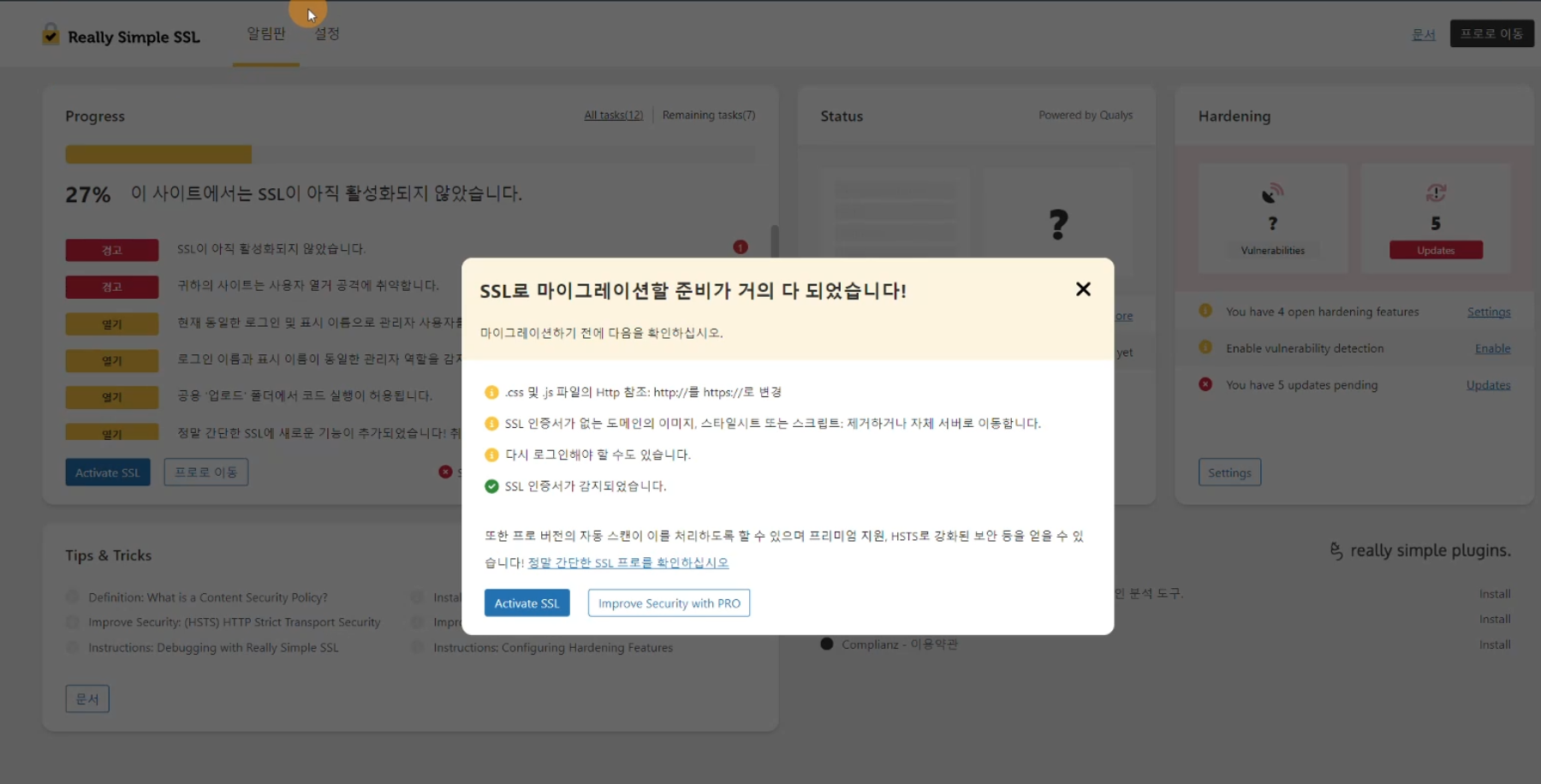
Task: Click warning icon for 다시 로그인 item
Action: pyautogui.click(x=491, y=454)
